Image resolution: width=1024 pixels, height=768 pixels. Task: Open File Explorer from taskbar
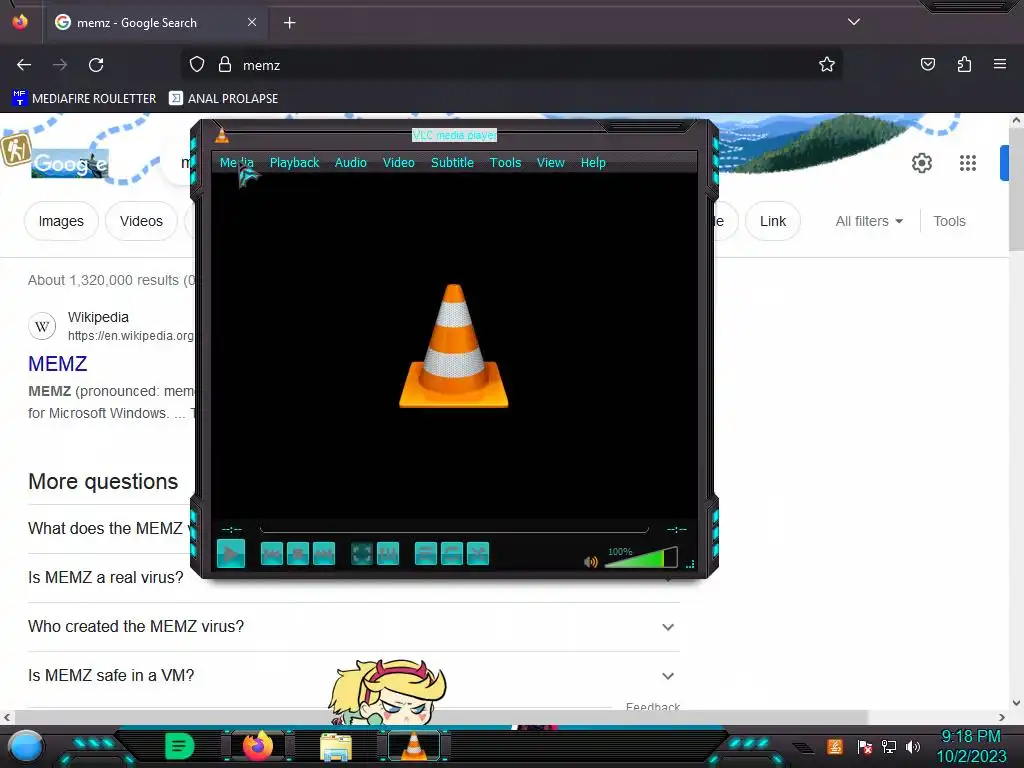pyautogui.click(x=336, y=747)
